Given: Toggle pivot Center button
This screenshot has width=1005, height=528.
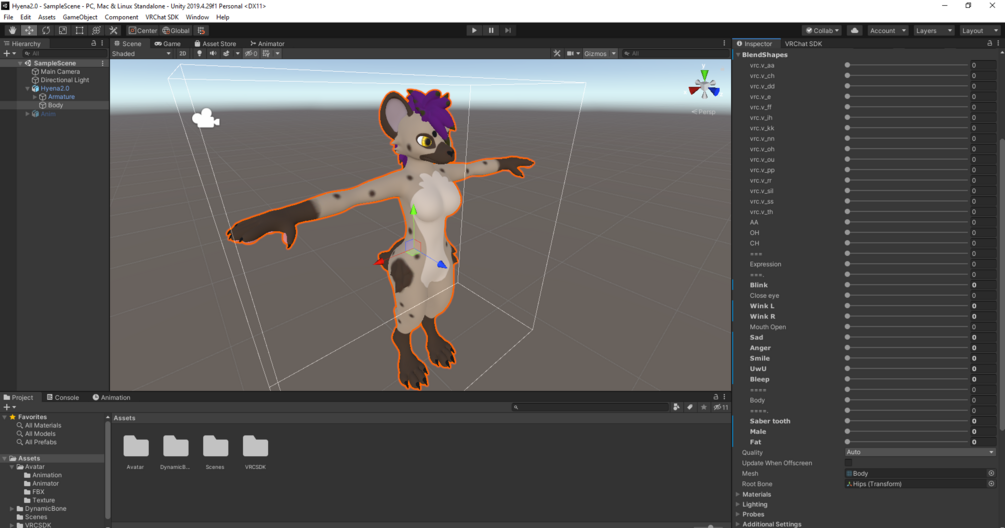Looking at the screenshot, I should 142,30.
